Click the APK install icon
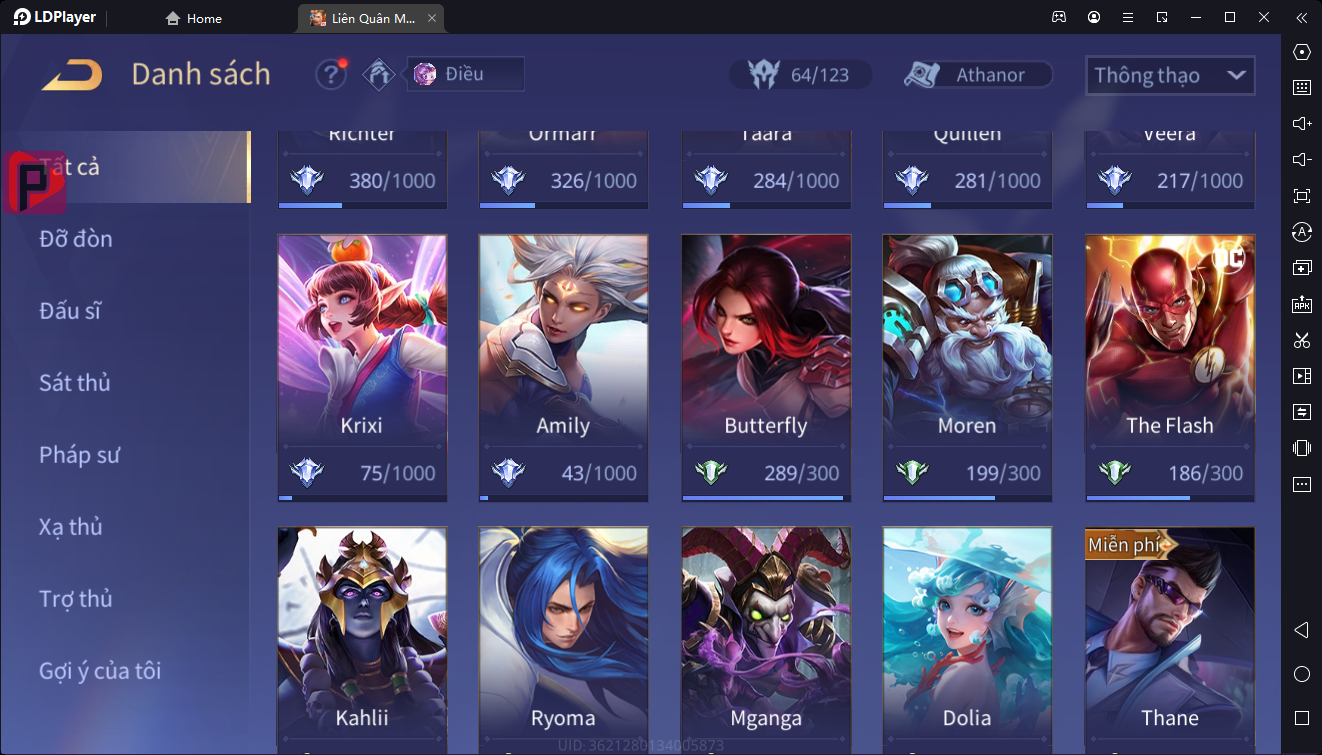The height and width of the screenshot is (755, 1322). pyautogui.click(x=1301, y=304)
